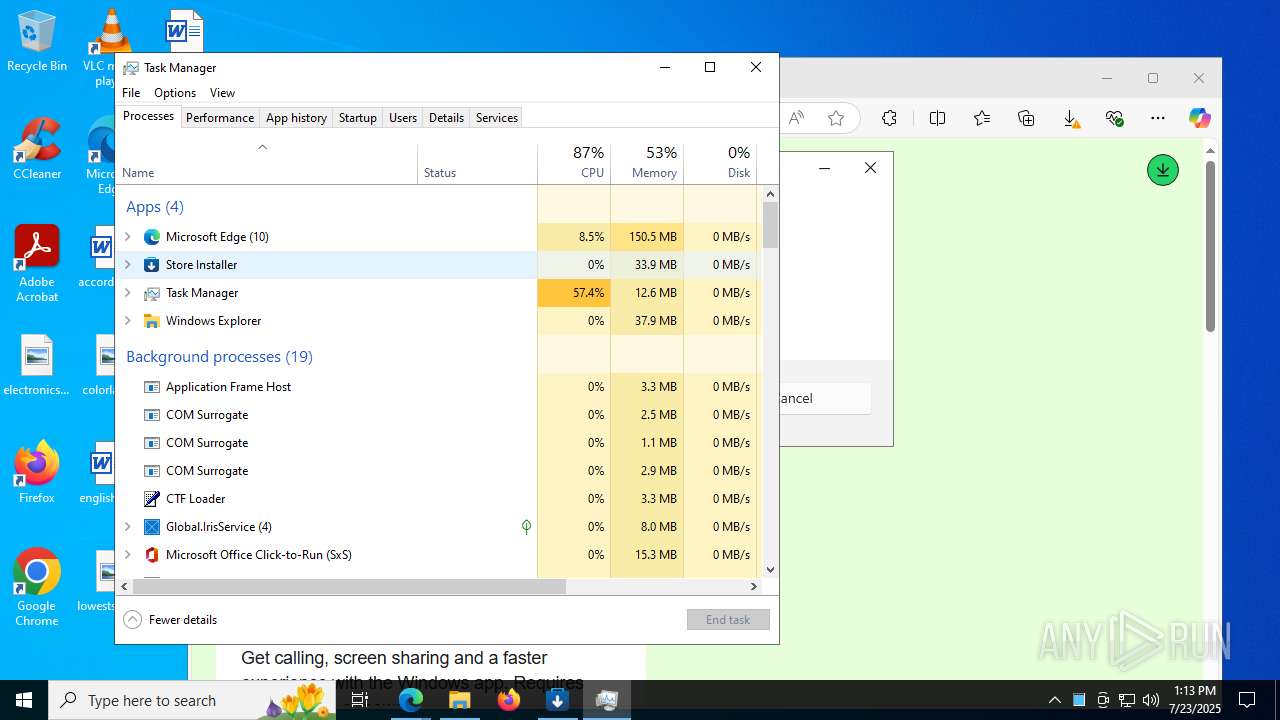Click green download circle icon in Edge page
The image size is (1280, 720).
[1162, 170]
